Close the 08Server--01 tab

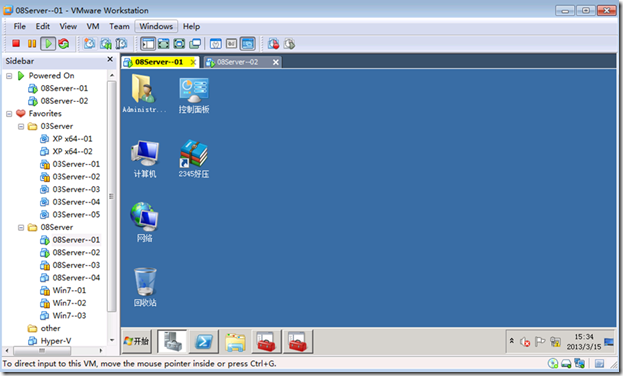point(193,62)
